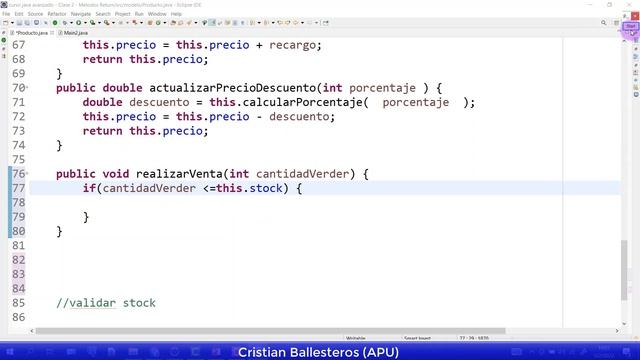Image resolution: width=640 pixels, height=360 pixels.
Task: Click the realizarVenta method name
Action: point(180,174)
